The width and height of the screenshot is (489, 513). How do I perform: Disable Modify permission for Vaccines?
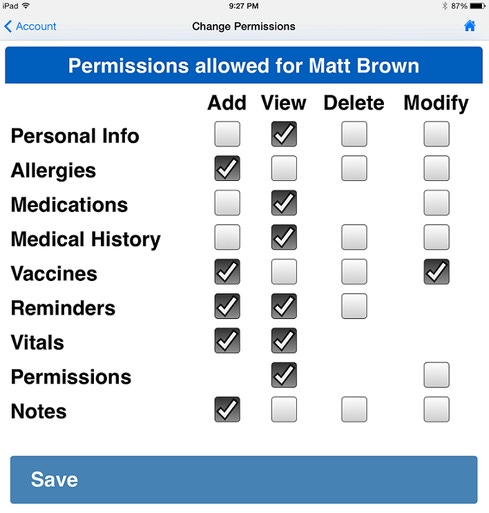pos(436,272)
